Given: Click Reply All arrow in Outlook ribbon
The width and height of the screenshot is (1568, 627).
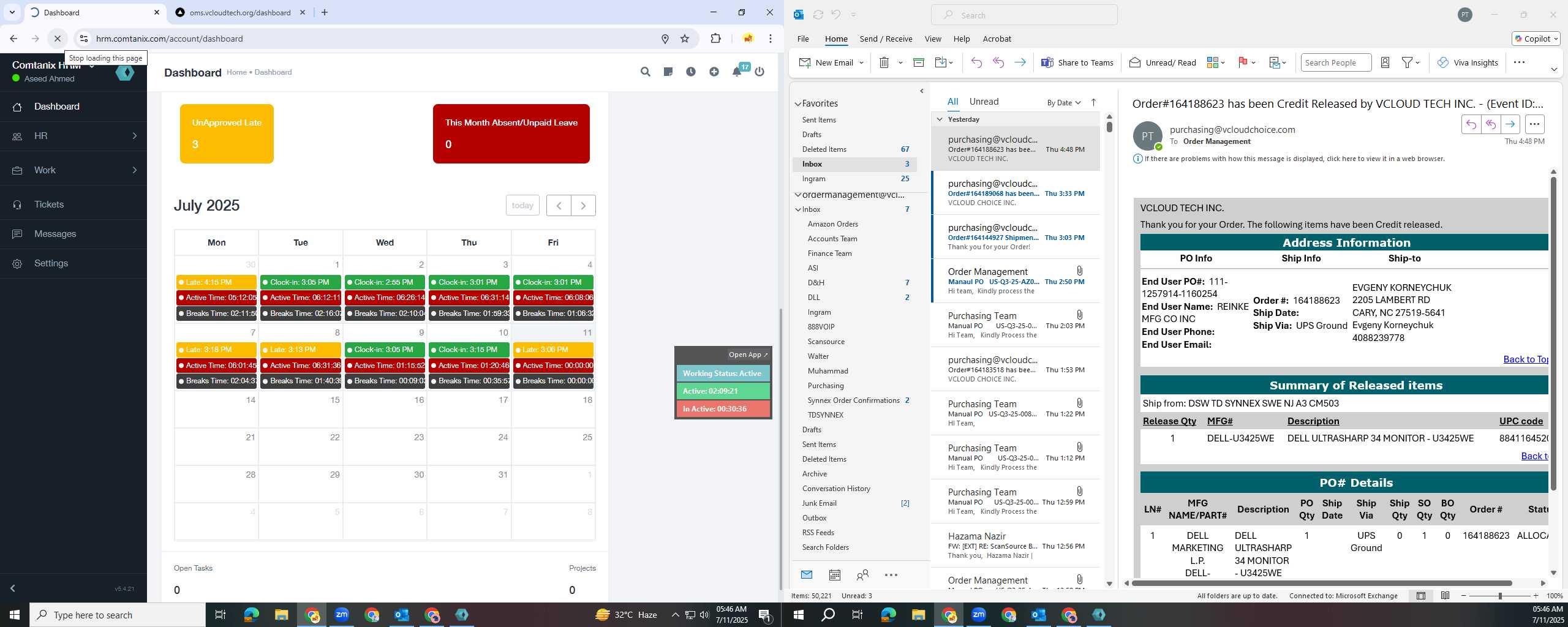Looking at the screenshot, I should [998, 62].
